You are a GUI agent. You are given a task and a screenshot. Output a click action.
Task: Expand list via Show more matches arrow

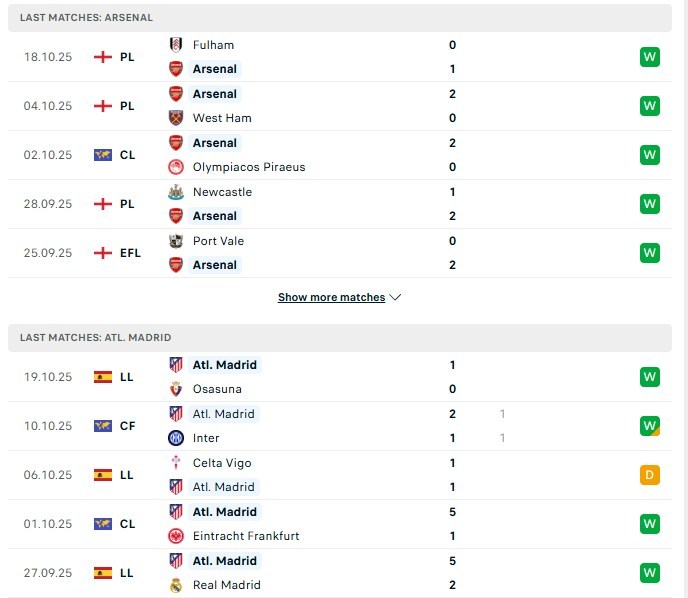(x=395, y=298)
